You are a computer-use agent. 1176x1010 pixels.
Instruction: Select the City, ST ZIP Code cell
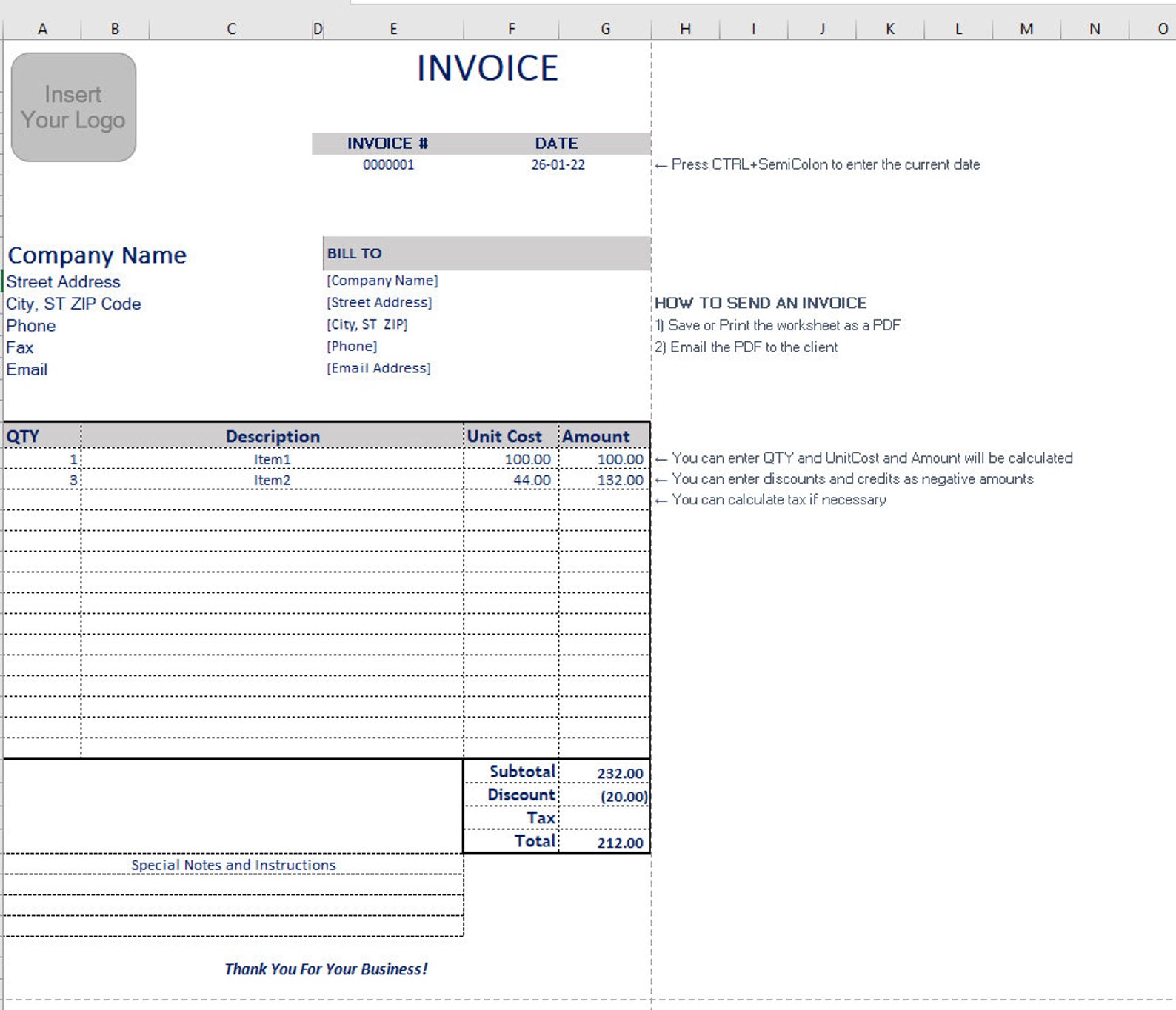(x=73, y=304)
